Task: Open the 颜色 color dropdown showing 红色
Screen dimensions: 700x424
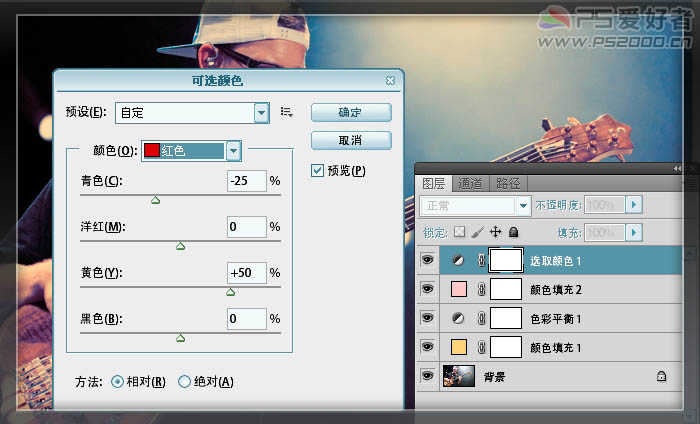Action: (233, 151)
